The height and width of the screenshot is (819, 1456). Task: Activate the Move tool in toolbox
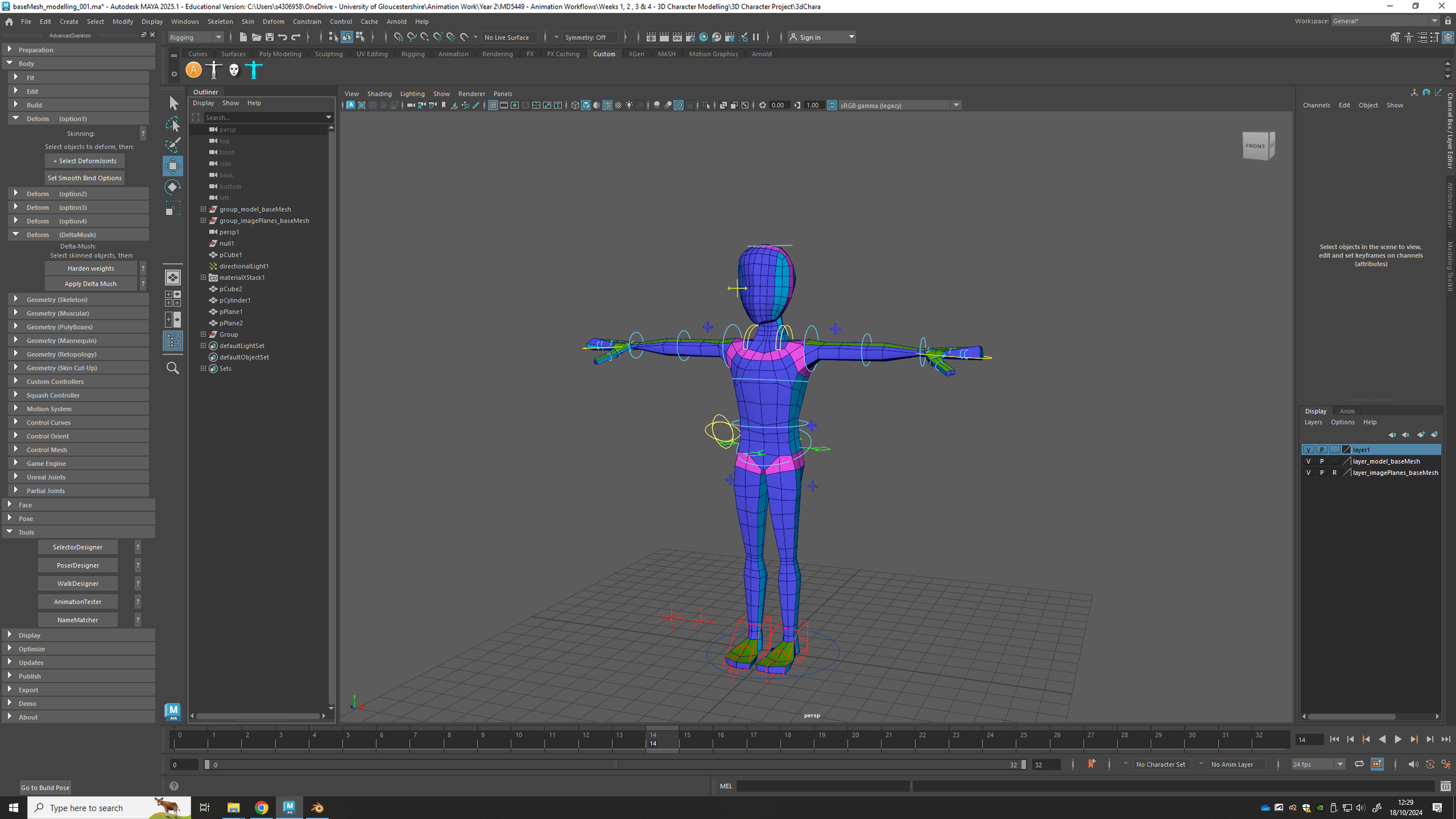click(173, 166)
